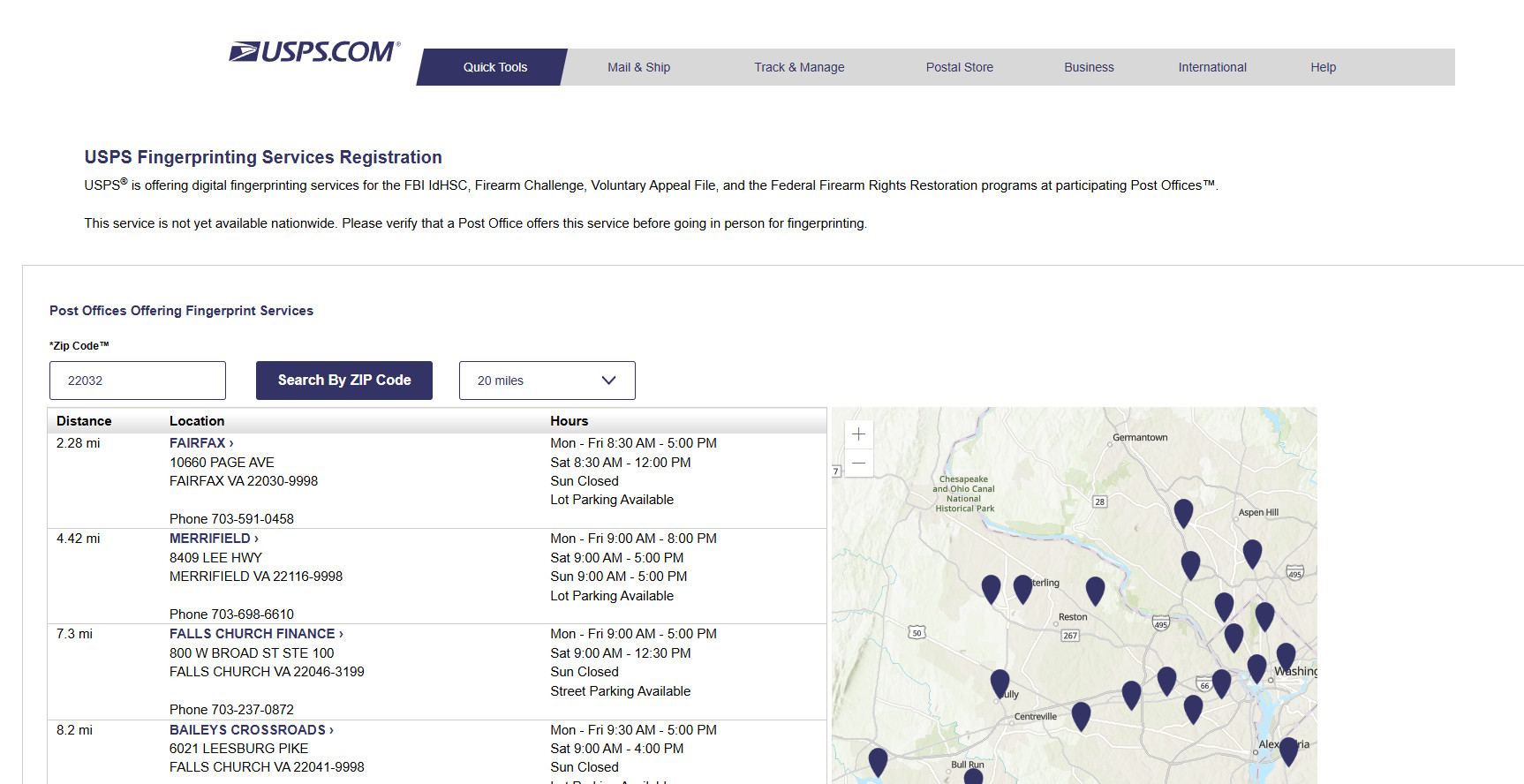Select the map pin right of Centreville
Image resolution: width=1524 pixels, height=784 pixels.
(x=1081, y=714)
